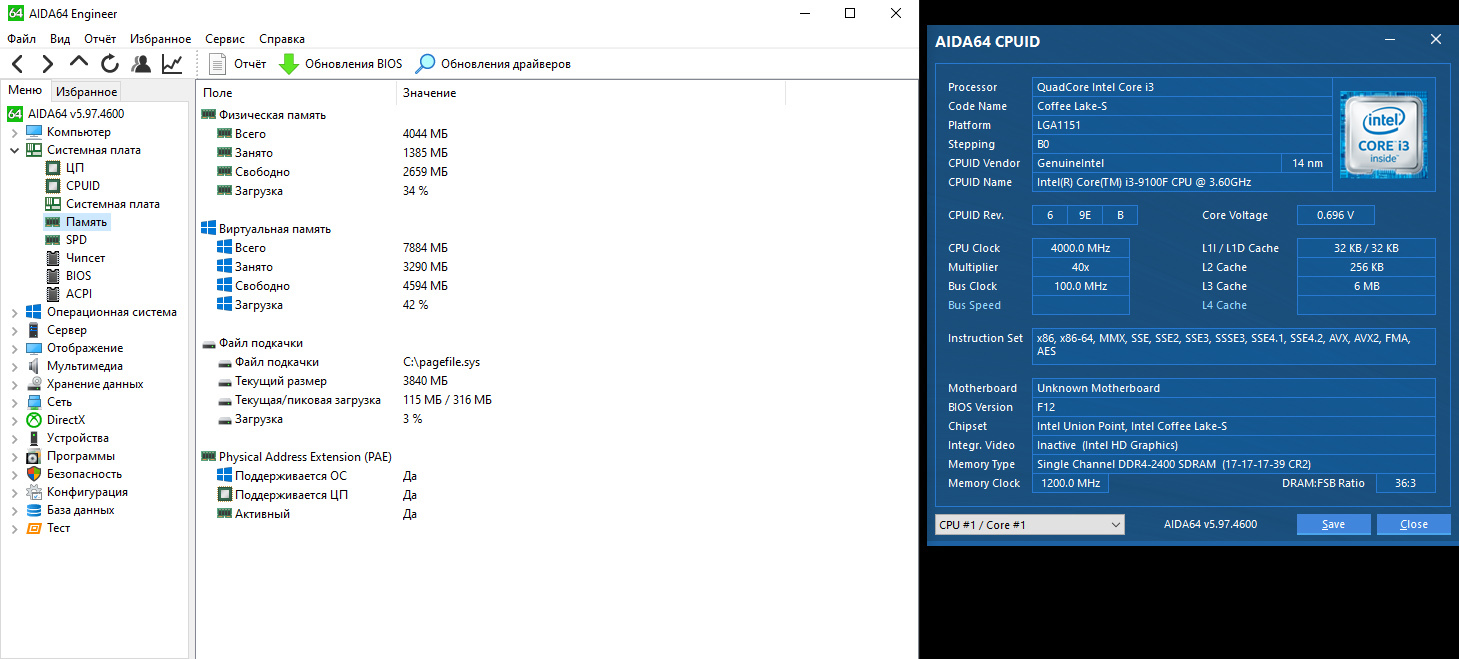Collapse the Системная плата tree node
The width and height of the screenshot is (1459, 659).
pyautogui.click(x=15, y=150)
